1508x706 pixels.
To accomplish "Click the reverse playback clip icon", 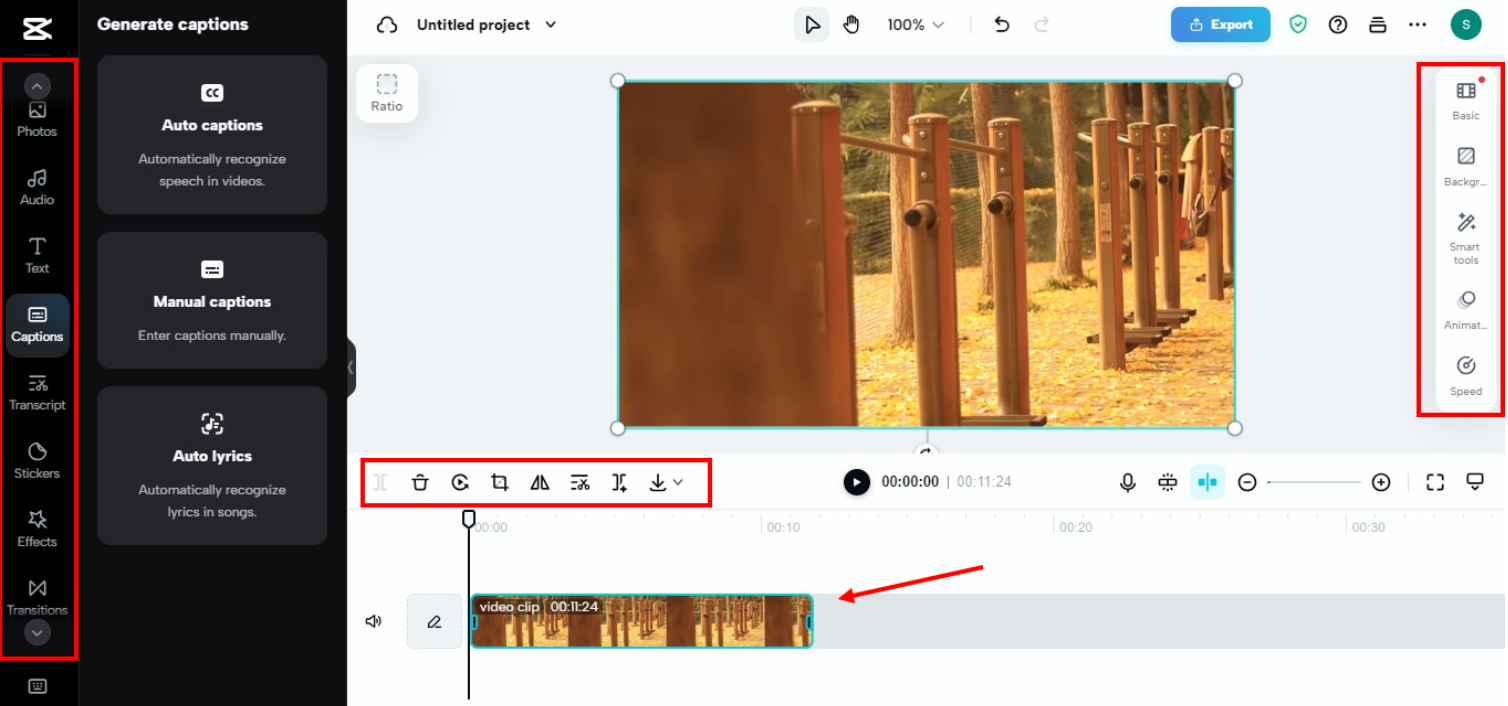I will click(460, 483).
